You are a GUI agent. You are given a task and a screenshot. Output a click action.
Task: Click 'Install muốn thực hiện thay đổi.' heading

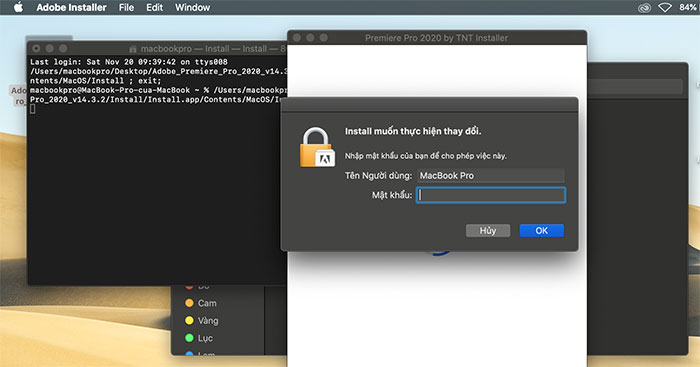(x=413, y=131)
